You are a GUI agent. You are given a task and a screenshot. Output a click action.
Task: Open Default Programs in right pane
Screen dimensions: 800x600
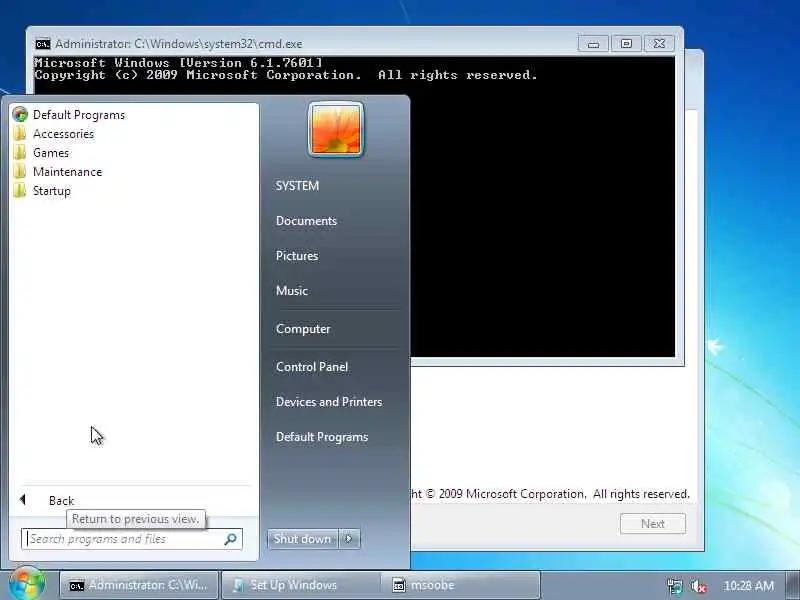tap(322, 437)
